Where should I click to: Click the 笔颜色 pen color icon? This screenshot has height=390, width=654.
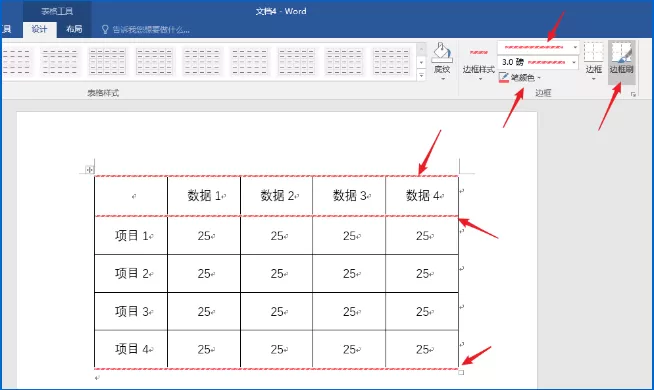pos(504,78)
